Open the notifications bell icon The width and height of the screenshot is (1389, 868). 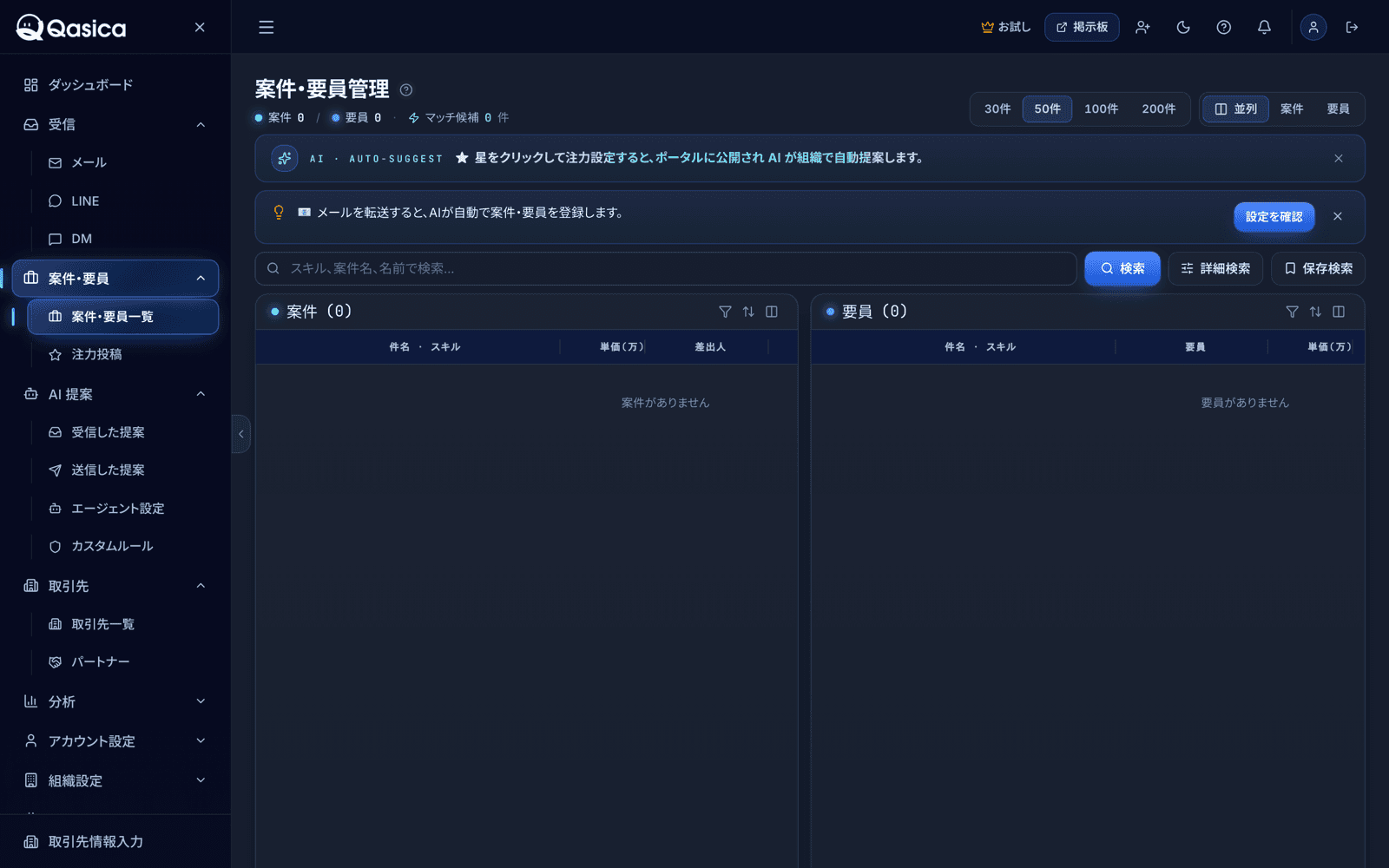pyautogui.click(x=1264, y=28)
